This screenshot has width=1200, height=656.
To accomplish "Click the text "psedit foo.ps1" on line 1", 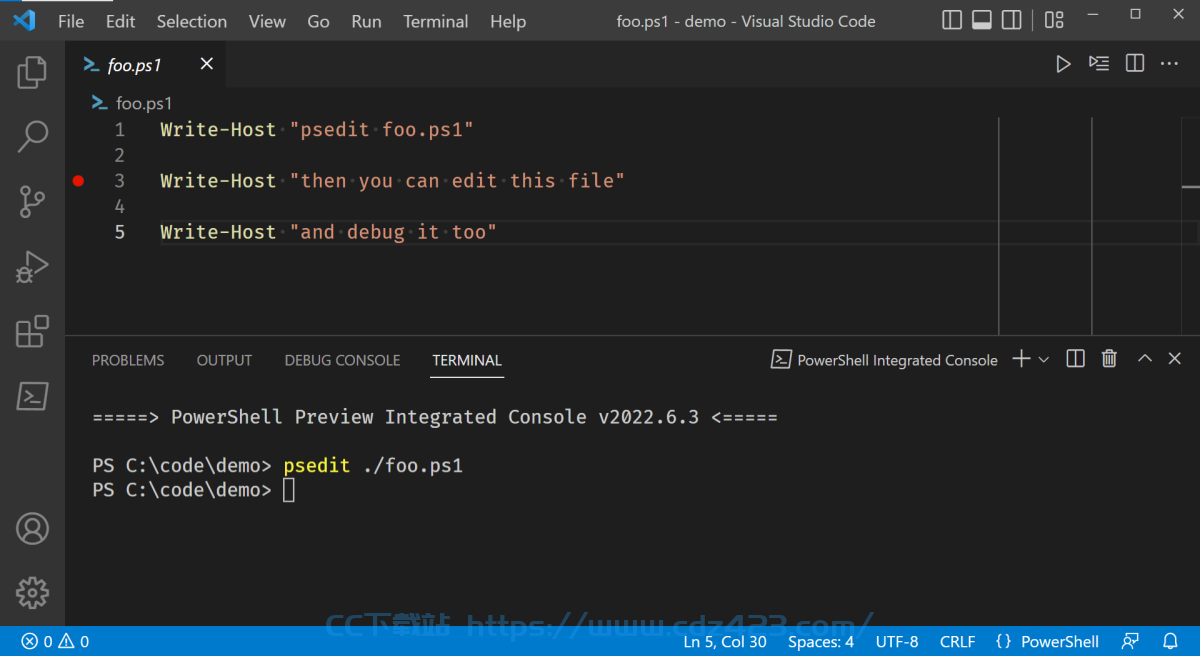I will click(381, 130).
